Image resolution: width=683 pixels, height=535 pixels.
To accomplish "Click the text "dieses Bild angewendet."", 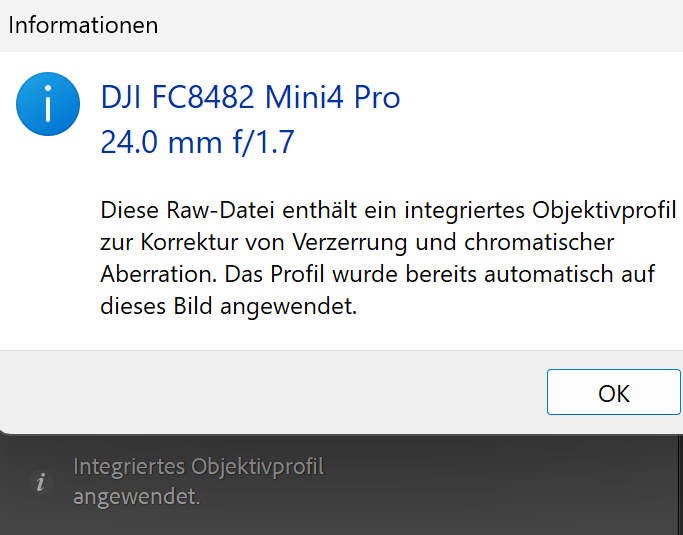I will pos(228,307).
